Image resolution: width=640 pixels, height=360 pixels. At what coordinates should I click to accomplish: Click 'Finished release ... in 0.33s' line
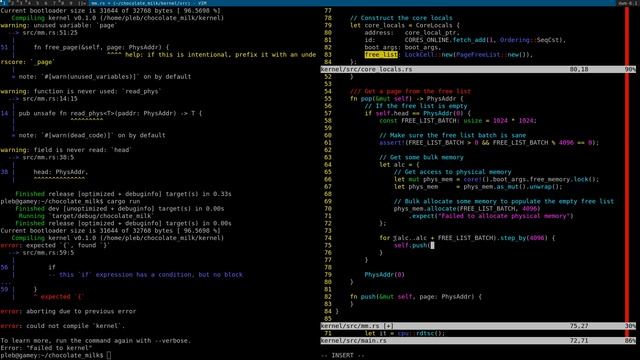[x=123, y=194]
